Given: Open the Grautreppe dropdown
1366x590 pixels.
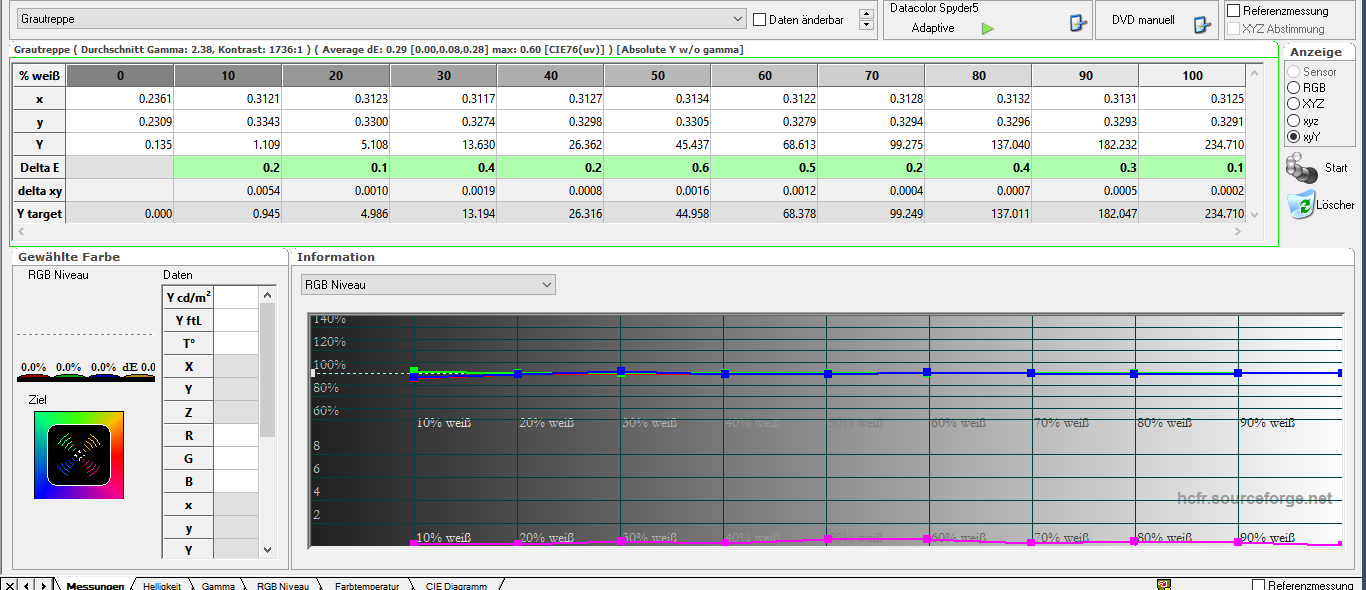Looking at the screenshot, I should (x=381, y=19).
